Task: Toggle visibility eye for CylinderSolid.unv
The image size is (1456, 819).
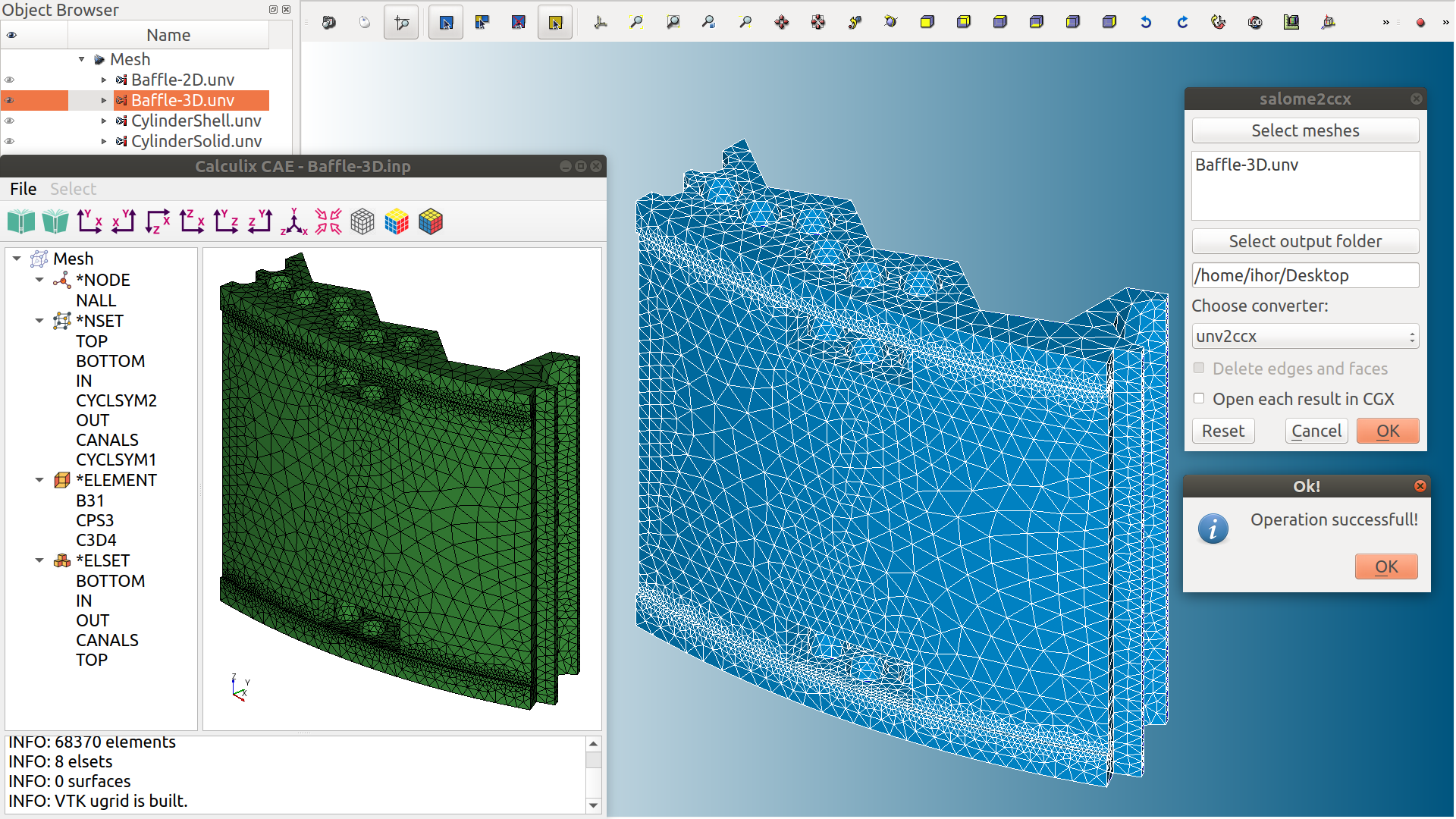Action: point(10,141)
